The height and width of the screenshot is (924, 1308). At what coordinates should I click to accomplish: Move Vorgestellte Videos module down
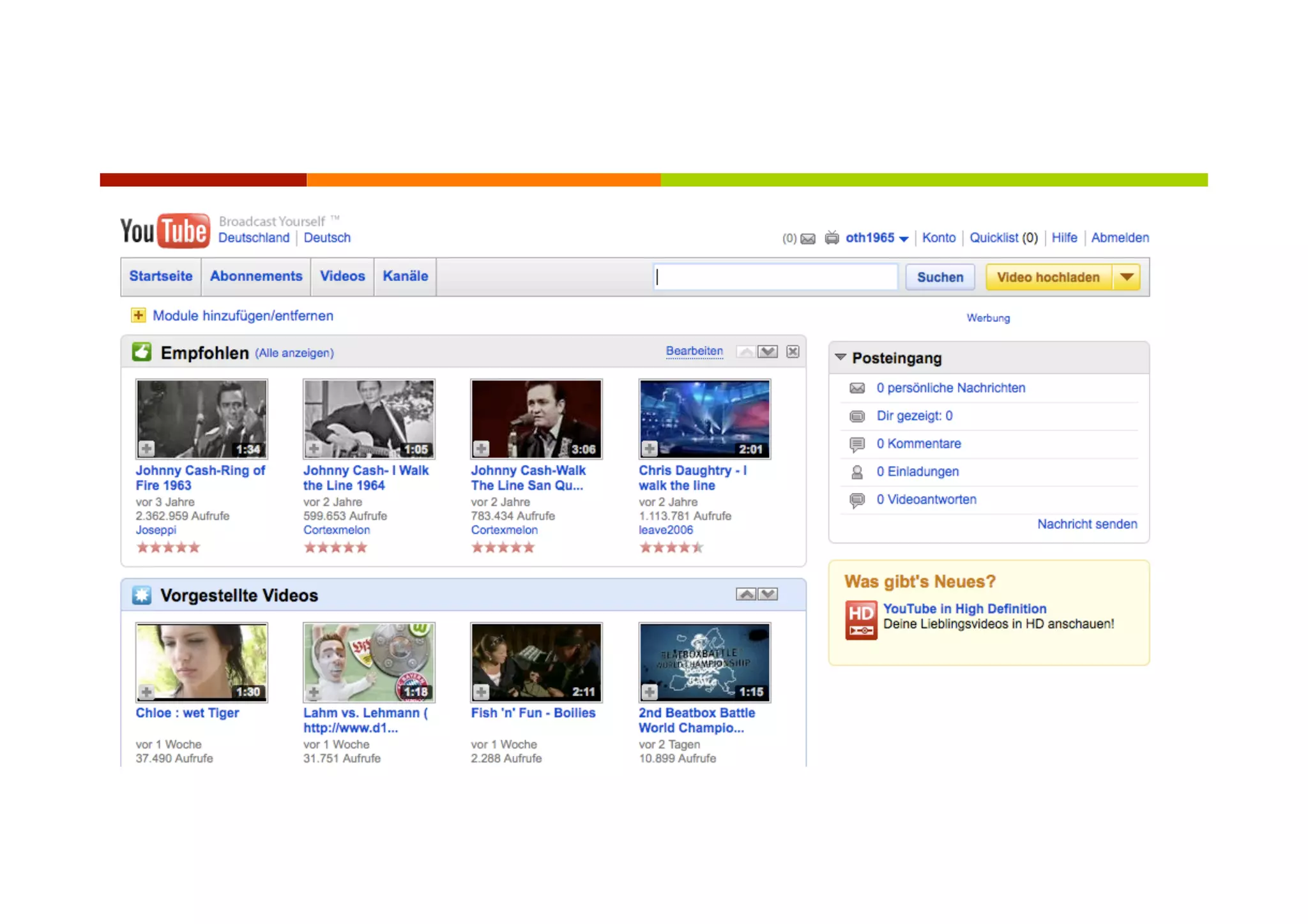click(x=768, y=595)
